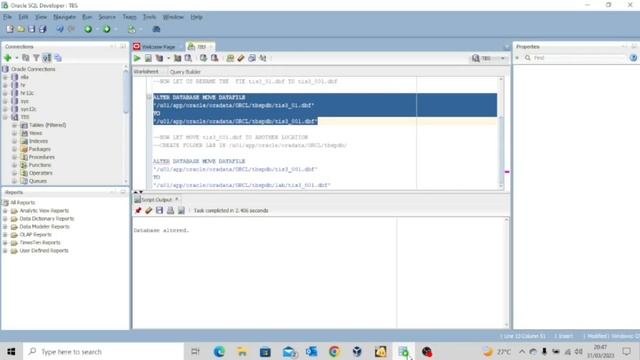
Task: Expand the Packages tree node
Action: point(14,149)
